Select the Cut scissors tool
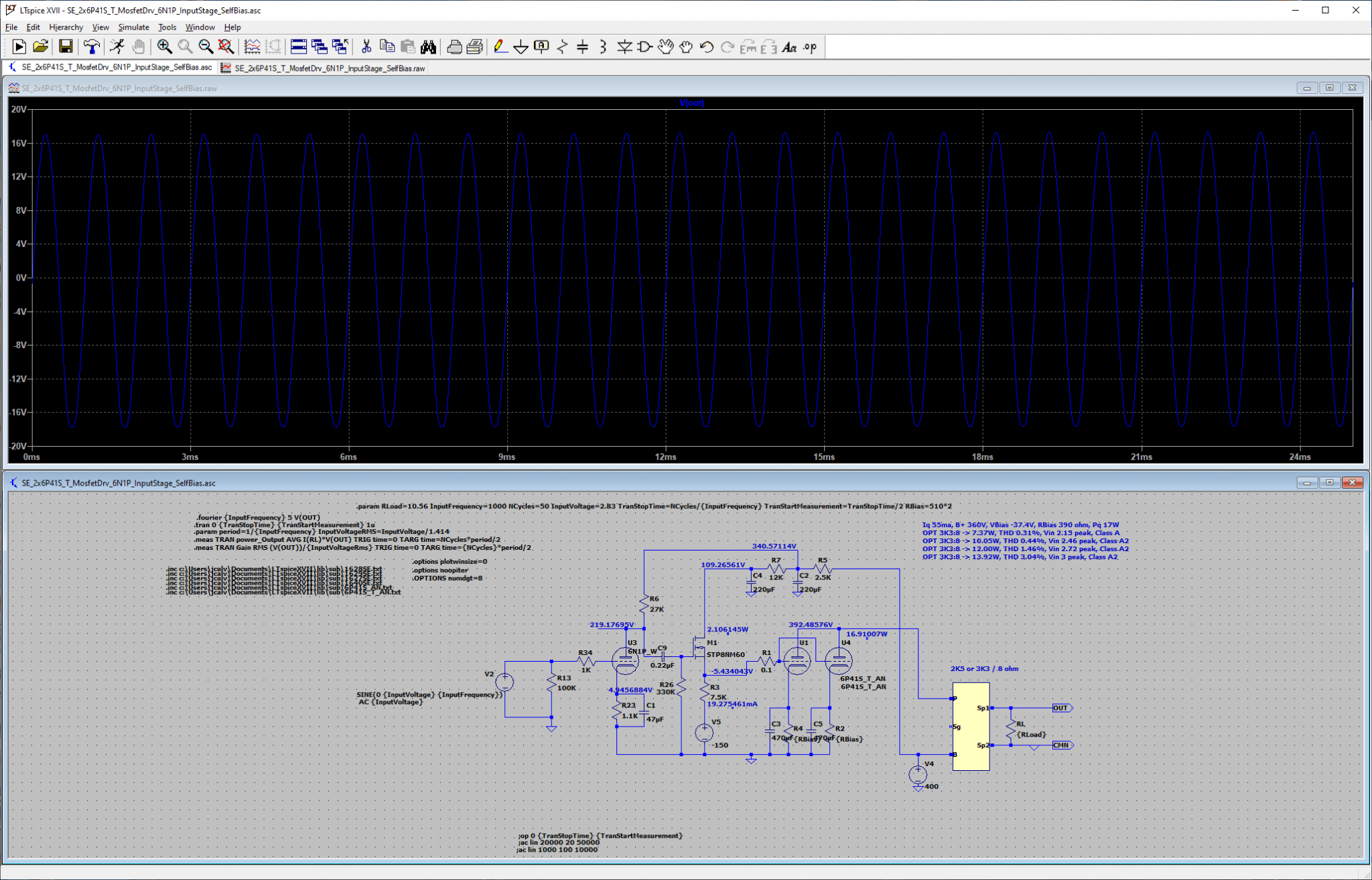The image size is (1372, 880). coord(366,46)
